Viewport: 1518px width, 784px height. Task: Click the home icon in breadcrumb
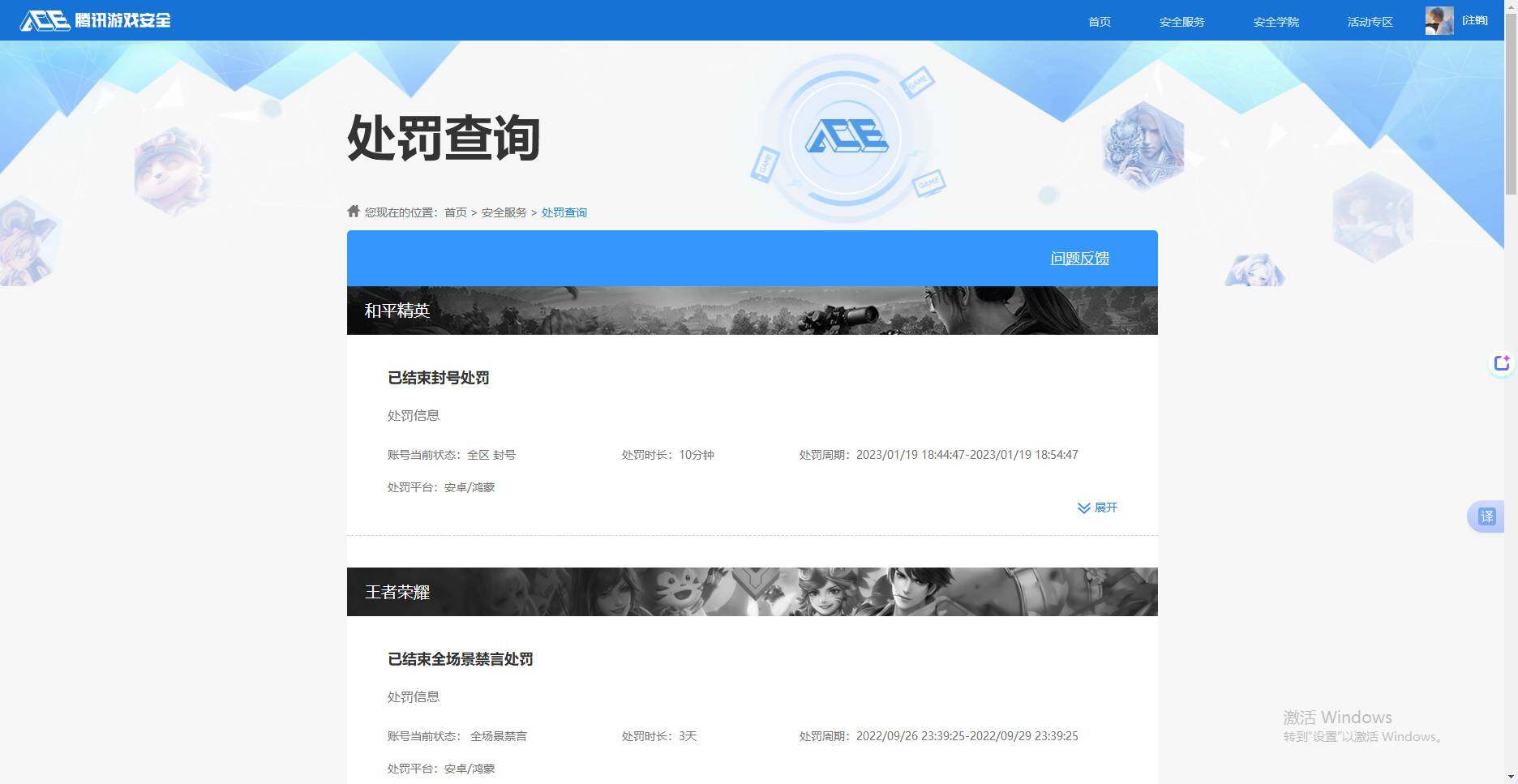click(354, 212)
